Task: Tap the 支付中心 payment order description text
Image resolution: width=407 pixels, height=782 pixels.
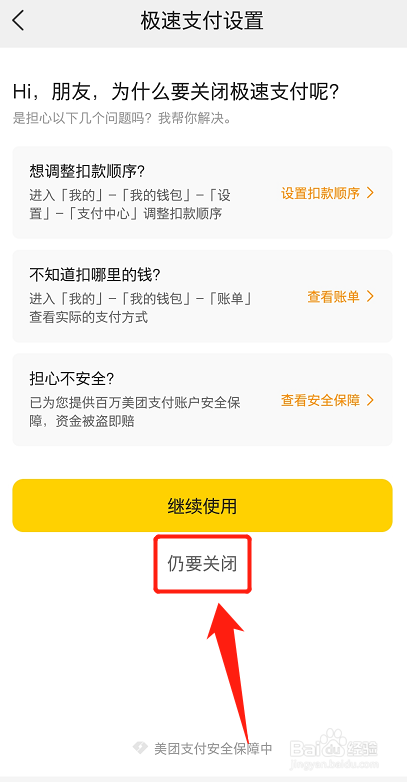Action: [x=130, y=204]
